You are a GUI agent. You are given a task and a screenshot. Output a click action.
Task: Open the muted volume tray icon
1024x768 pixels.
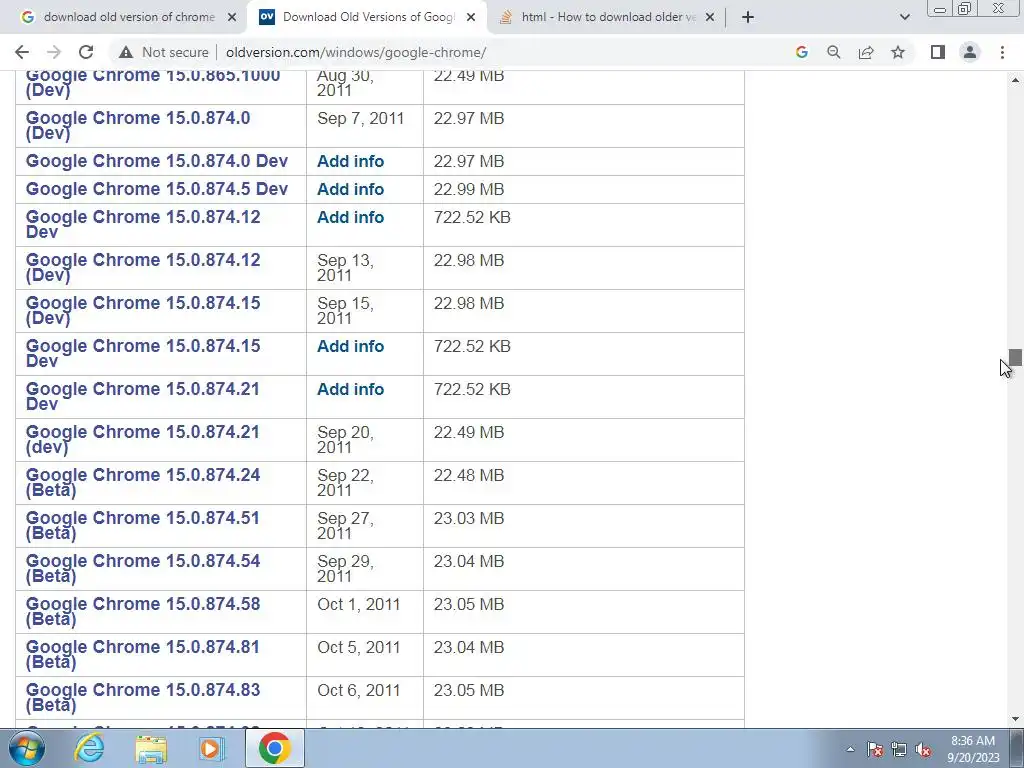coord(923,750)
